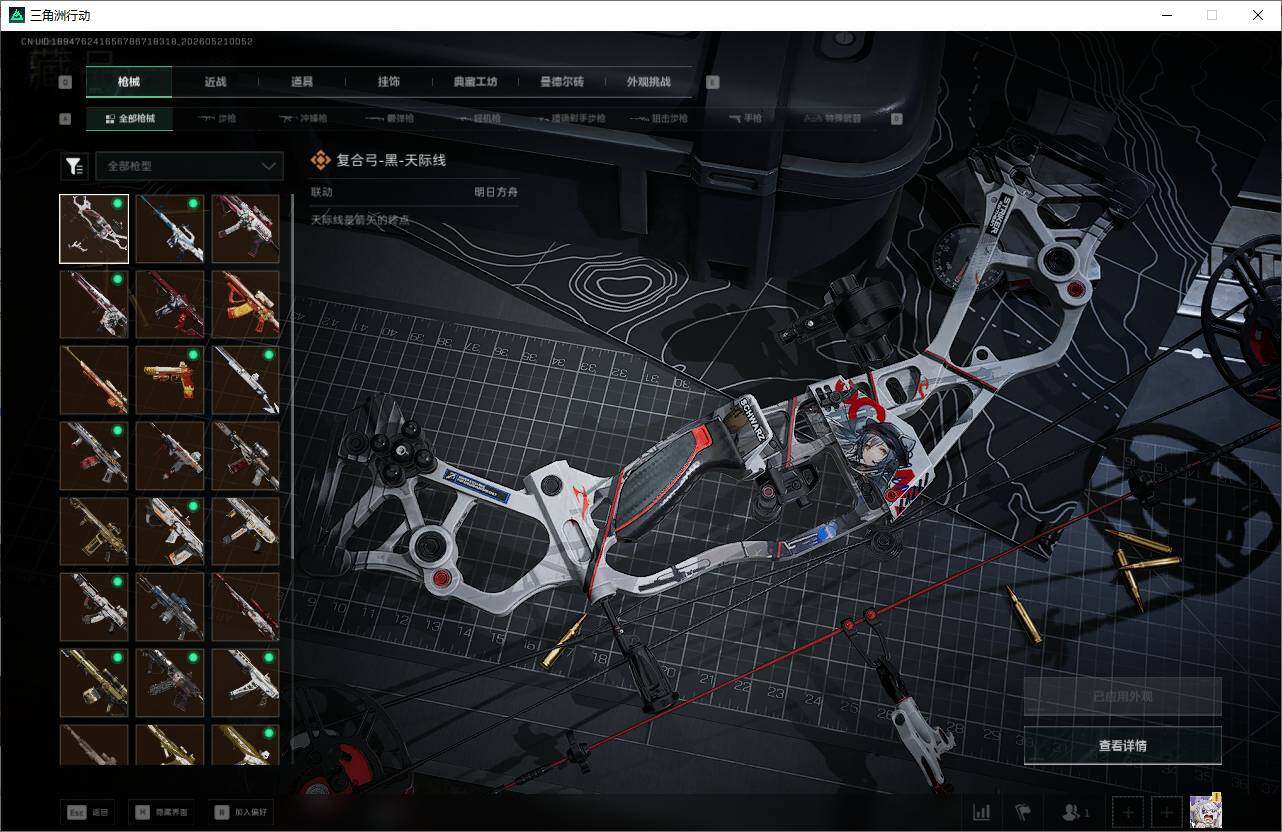Select the highlighted compound bow skin thumbnail
Viewport: 1282px width, 832px height.
point(94,229)
